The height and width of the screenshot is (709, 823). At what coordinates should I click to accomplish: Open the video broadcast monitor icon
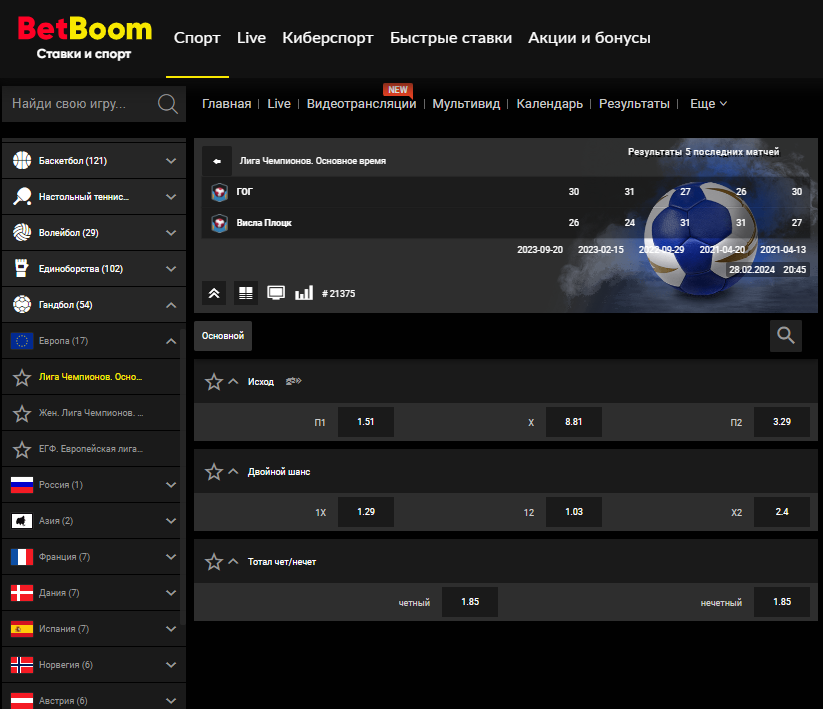(x=276, y=293)
